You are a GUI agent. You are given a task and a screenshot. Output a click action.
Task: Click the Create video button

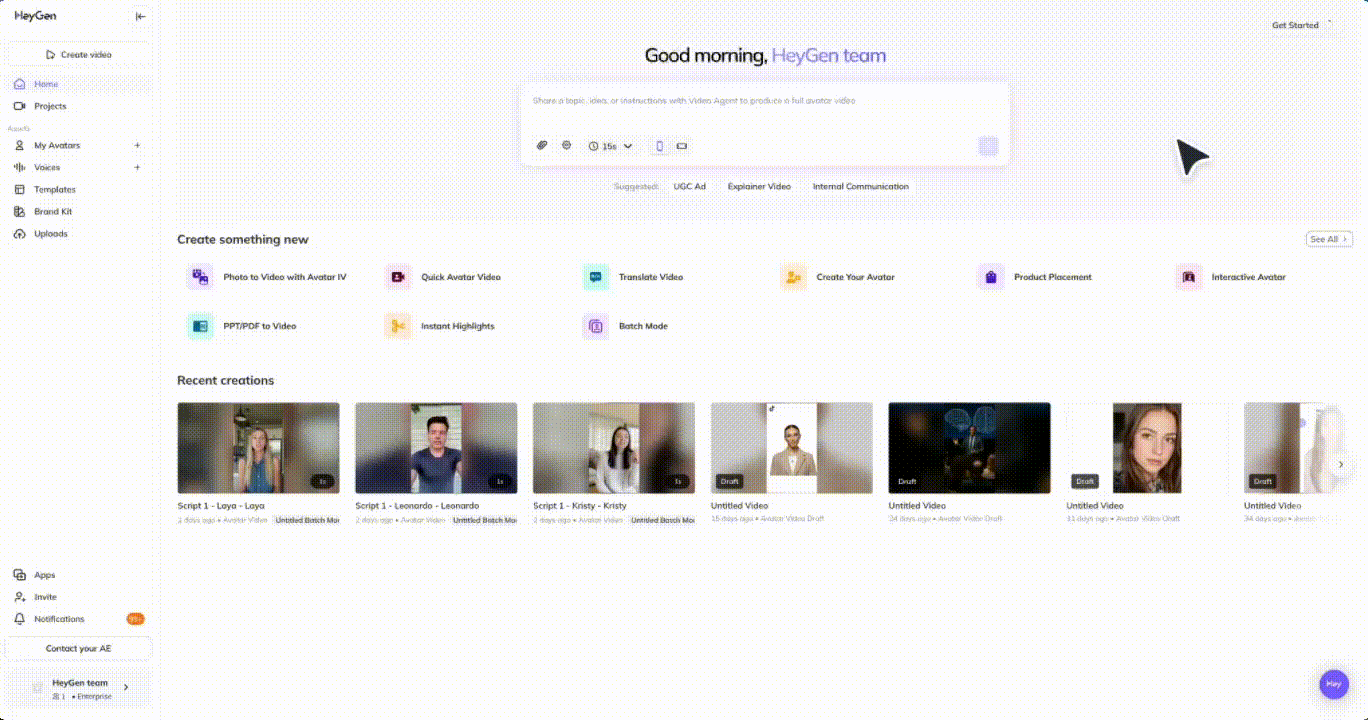[x=79, y=55]
